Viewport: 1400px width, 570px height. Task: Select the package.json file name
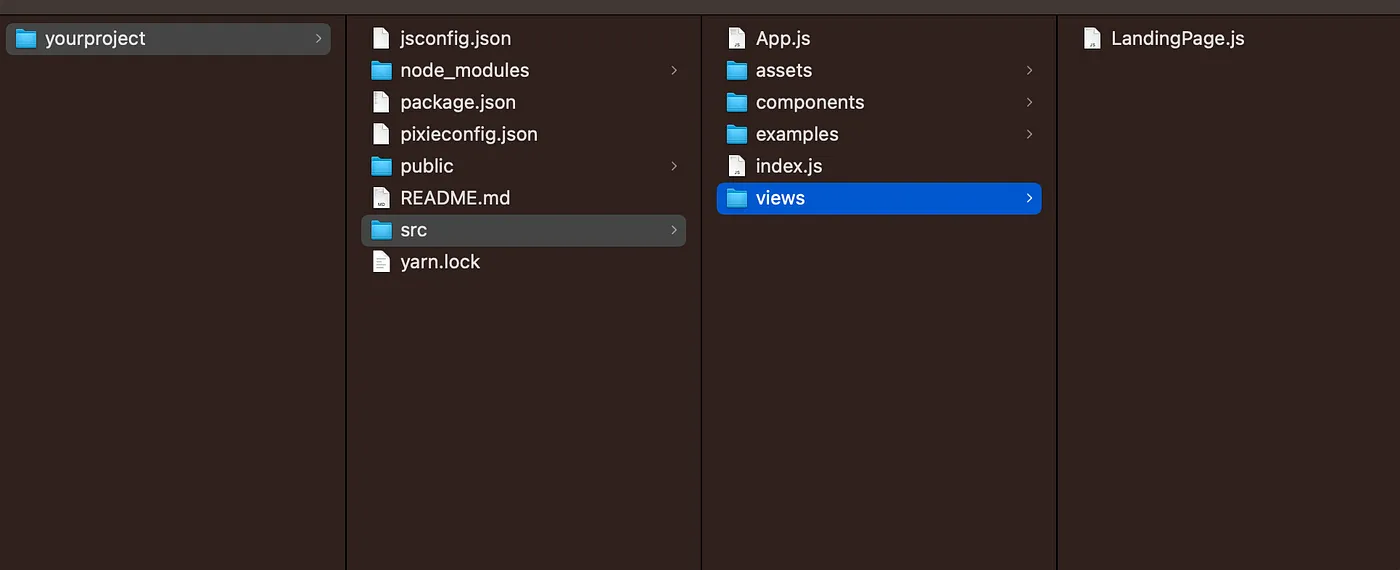point(458,102)
